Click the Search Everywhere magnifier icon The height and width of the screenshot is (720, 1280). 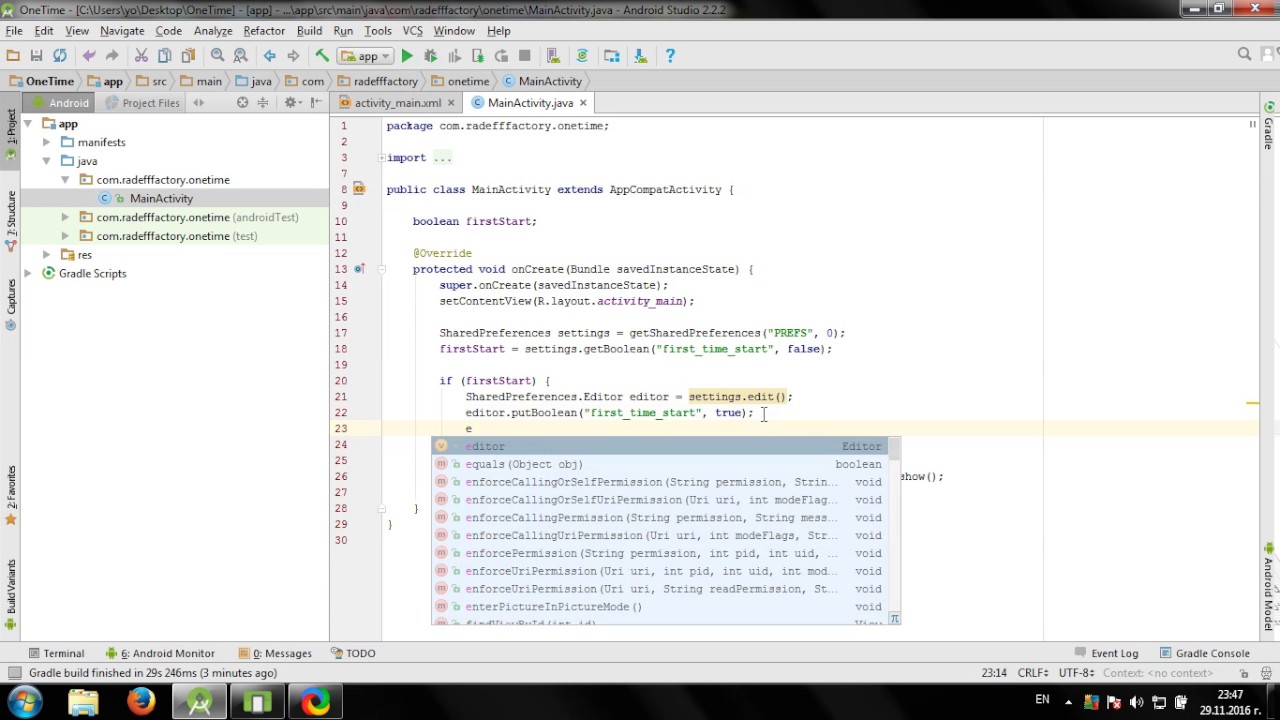(x=1244, y=55)
